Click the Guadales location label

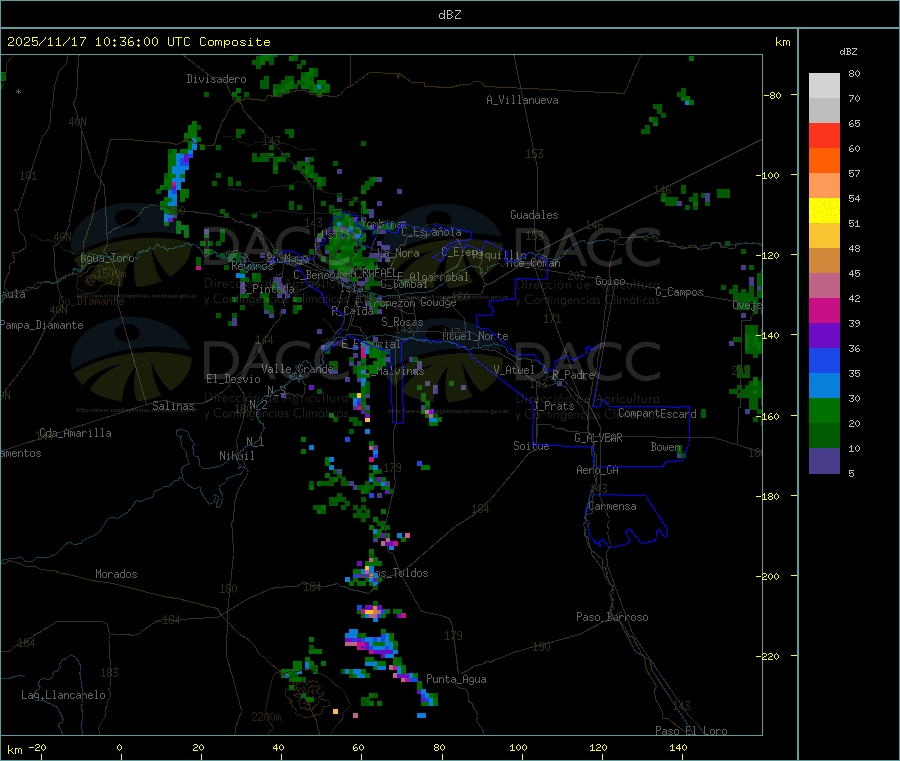point(534,215)
